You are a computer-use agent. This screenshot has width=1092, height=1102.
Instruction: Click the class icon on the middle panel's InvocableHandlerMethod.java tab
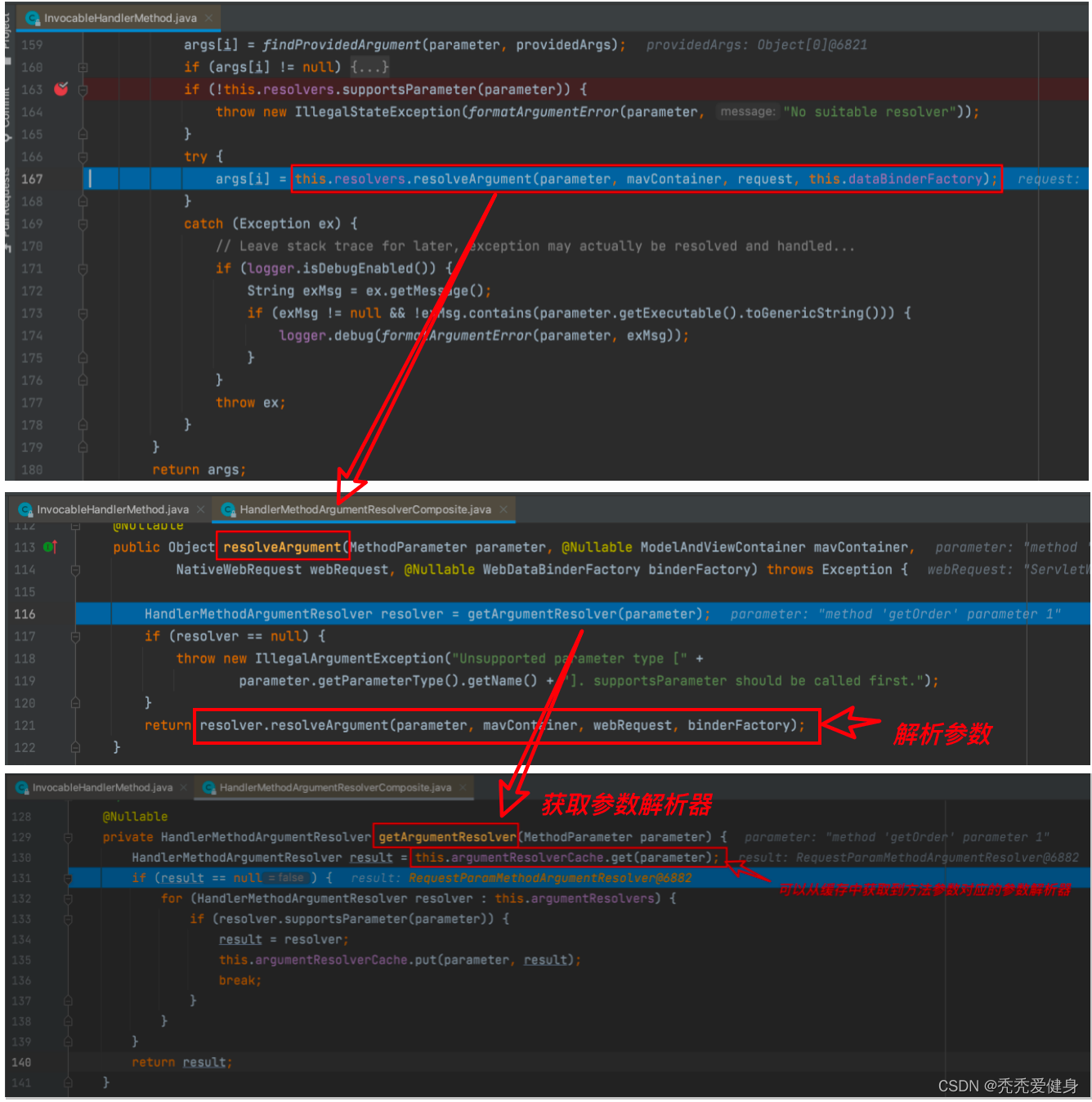tap(25, 509)
